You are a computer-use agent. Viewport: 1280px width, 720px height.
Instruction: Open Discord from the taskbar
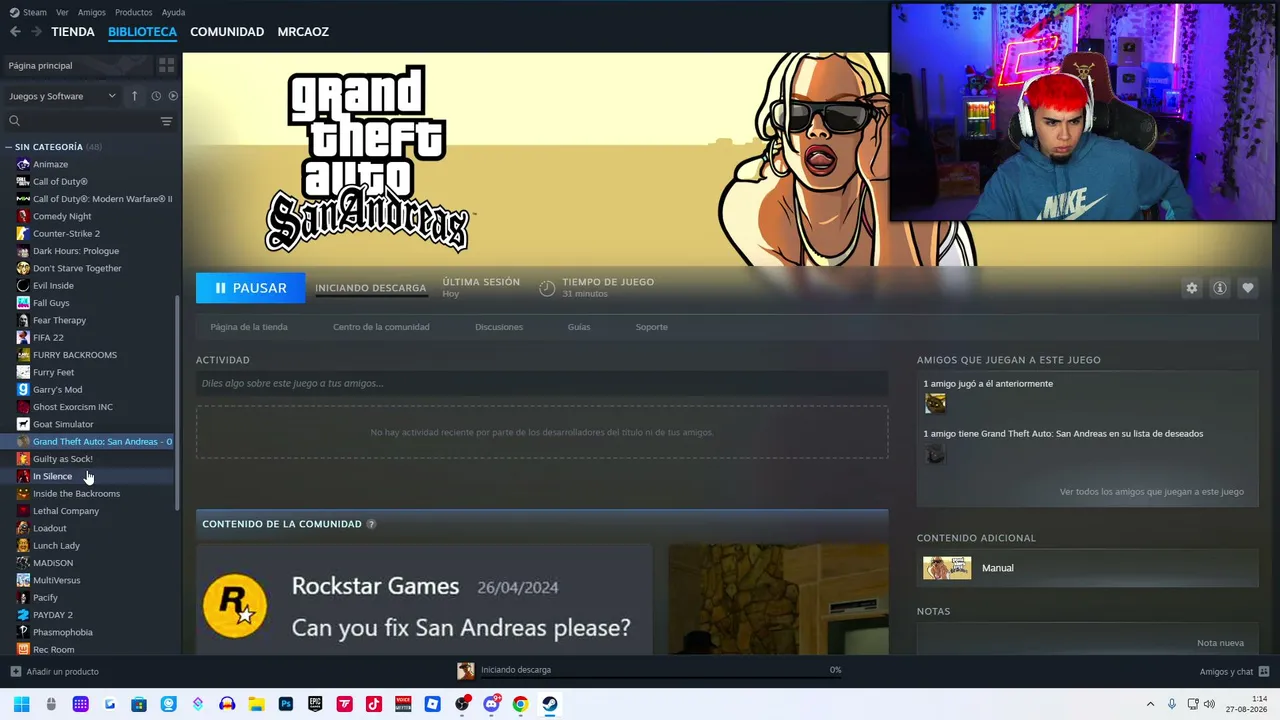coord(491,704)
